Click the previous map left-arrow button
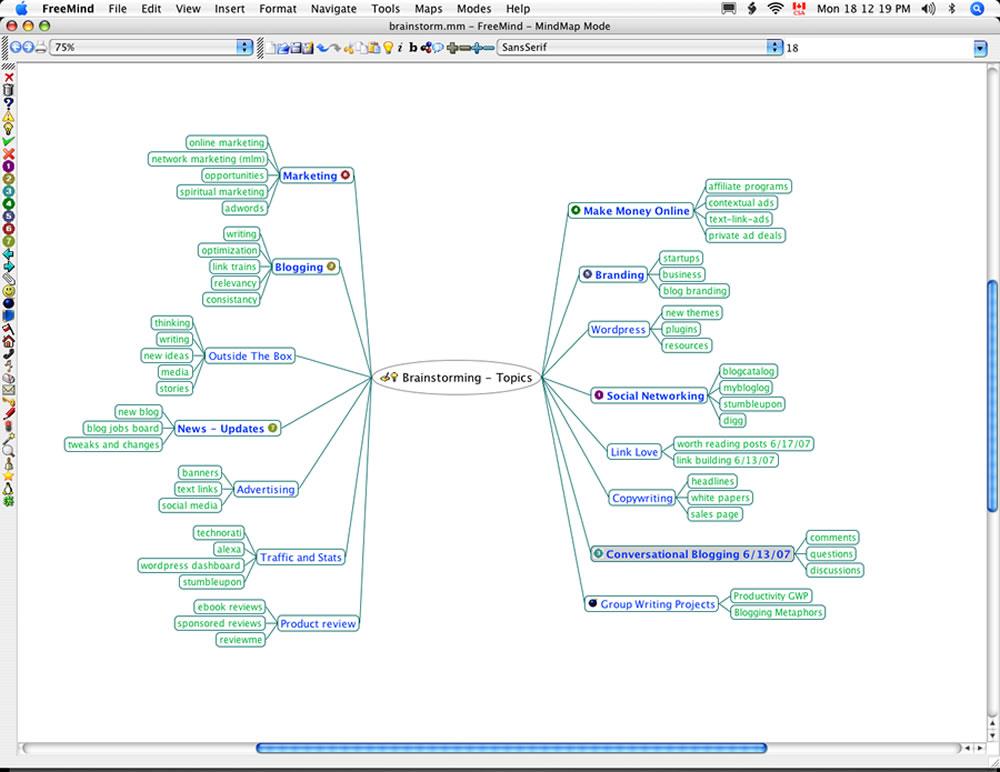The height and width of the screenshot is (772, 1000). tap(16, 47)
